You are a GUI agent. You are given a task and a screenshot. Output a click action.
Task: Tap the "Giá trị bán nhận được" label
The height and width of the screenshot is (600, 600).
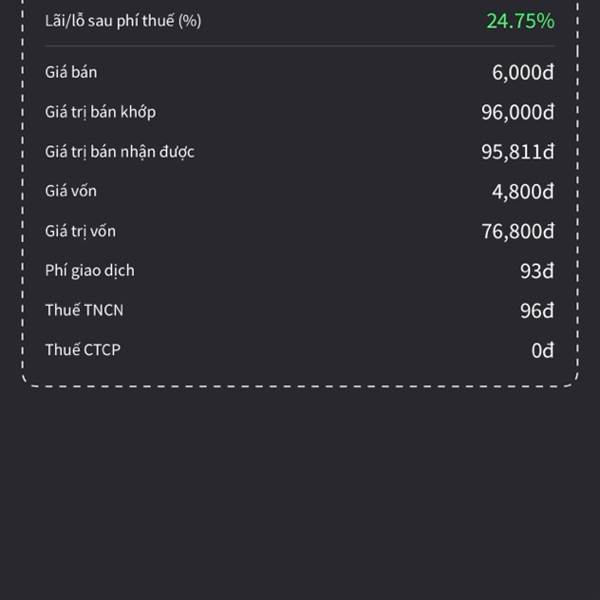tap(119, 152)
